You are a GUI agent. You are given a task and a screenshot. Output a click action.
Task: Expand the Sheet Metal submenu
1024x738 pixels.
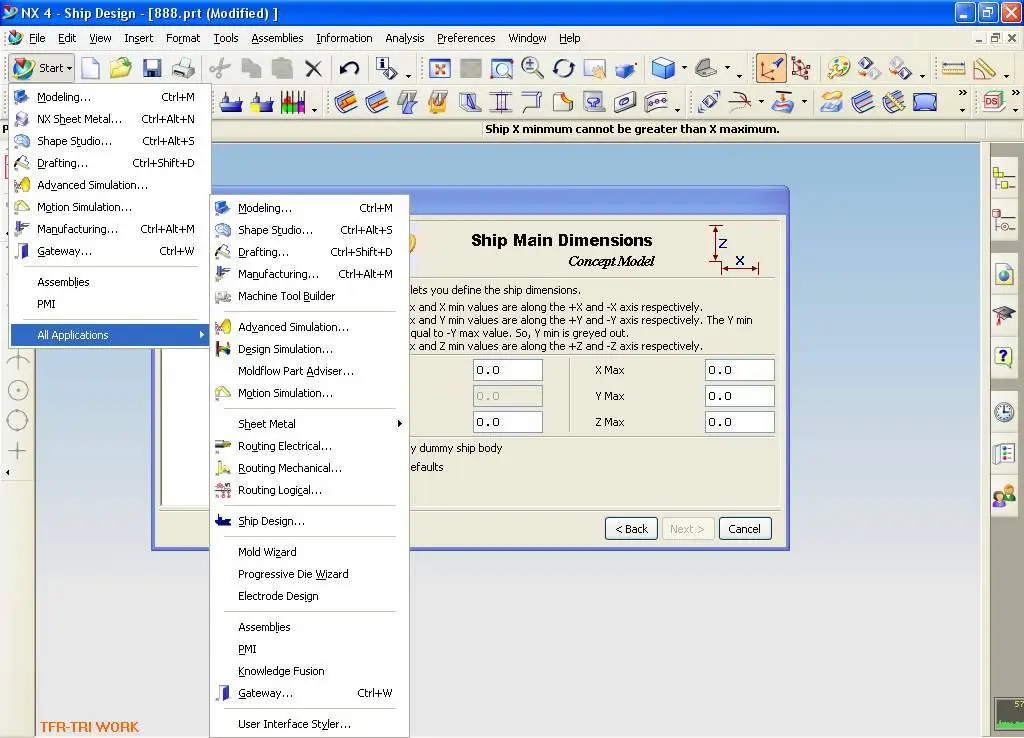310,424
